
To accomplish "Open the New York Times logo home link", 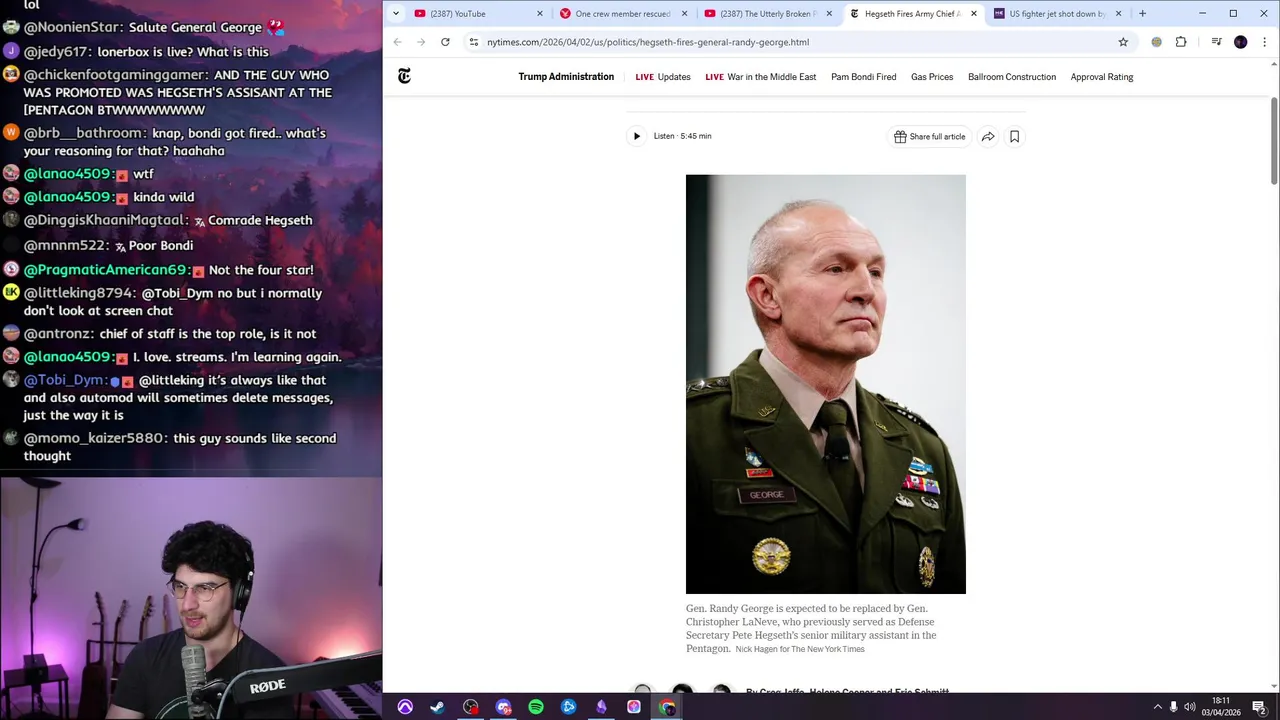I will coord(404,76).
